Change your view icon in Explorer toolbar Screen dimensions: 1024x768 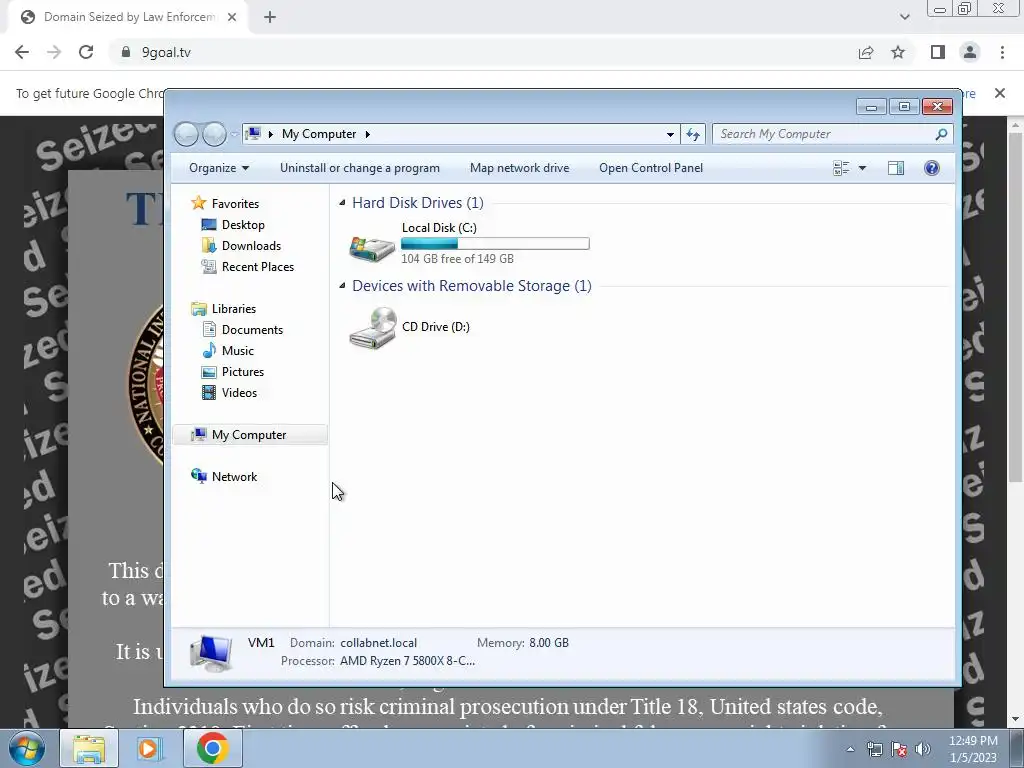pos(841,168)
